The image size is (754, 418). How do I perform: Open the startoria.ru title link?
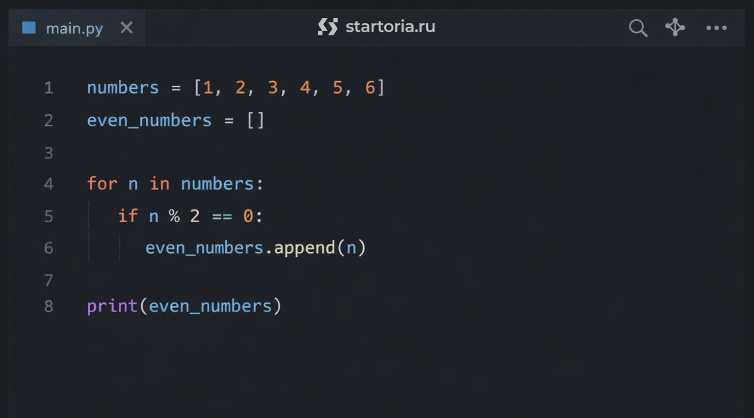390,26
